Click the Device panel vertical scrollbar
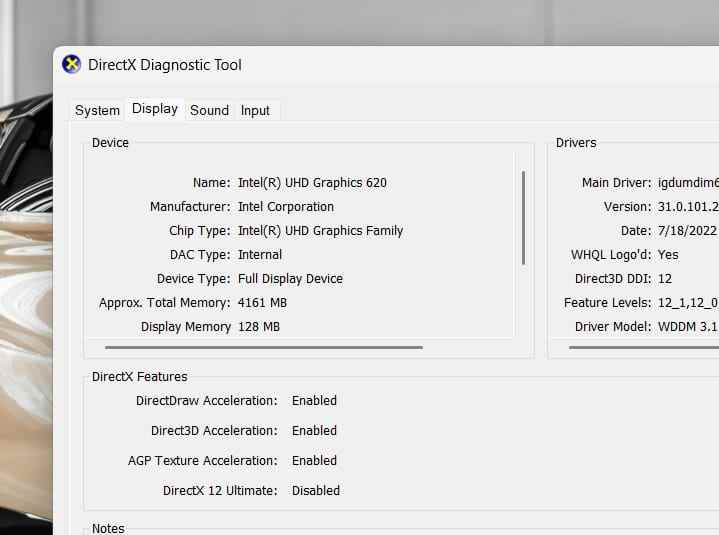Screen dimensions: 719x535 pos(523,217)
